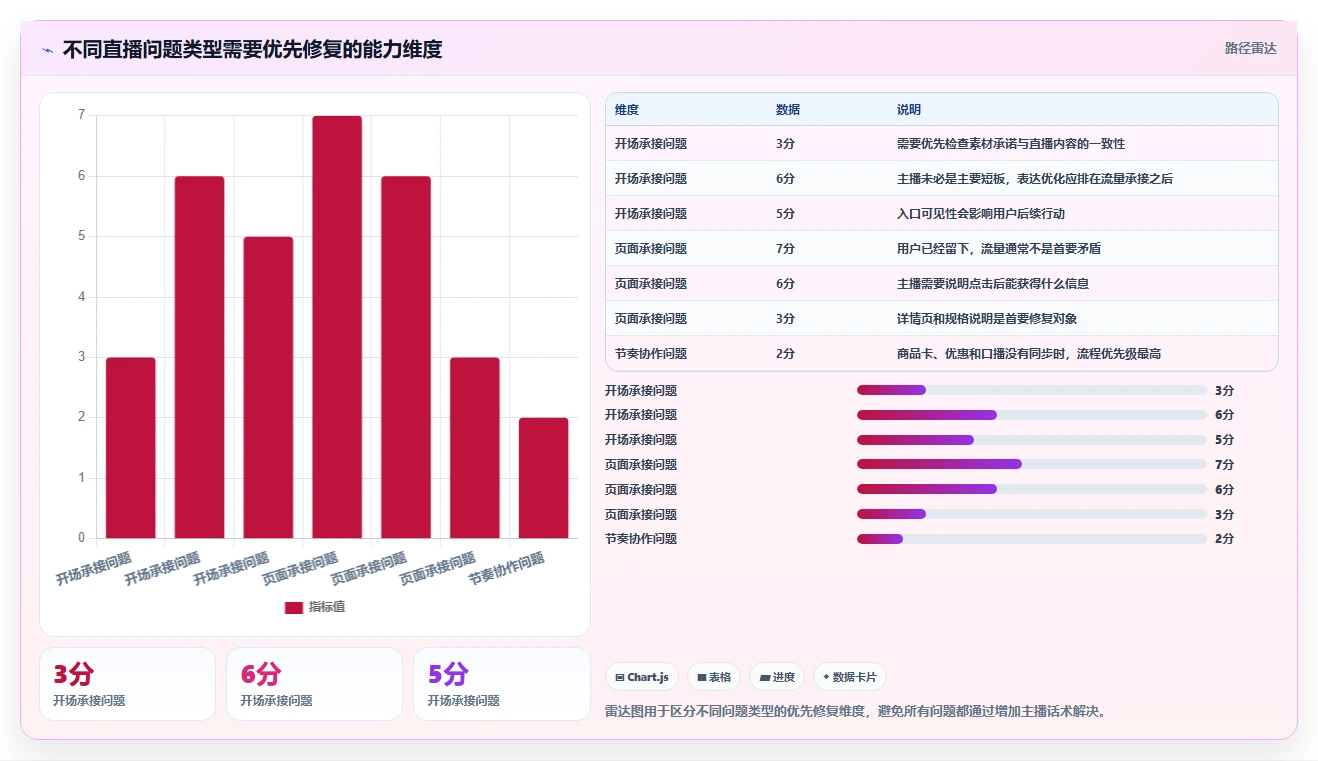Click the 节奏协作问题 chart bar at value 2
Screen dimensions: 1318x761
(543, 478)
